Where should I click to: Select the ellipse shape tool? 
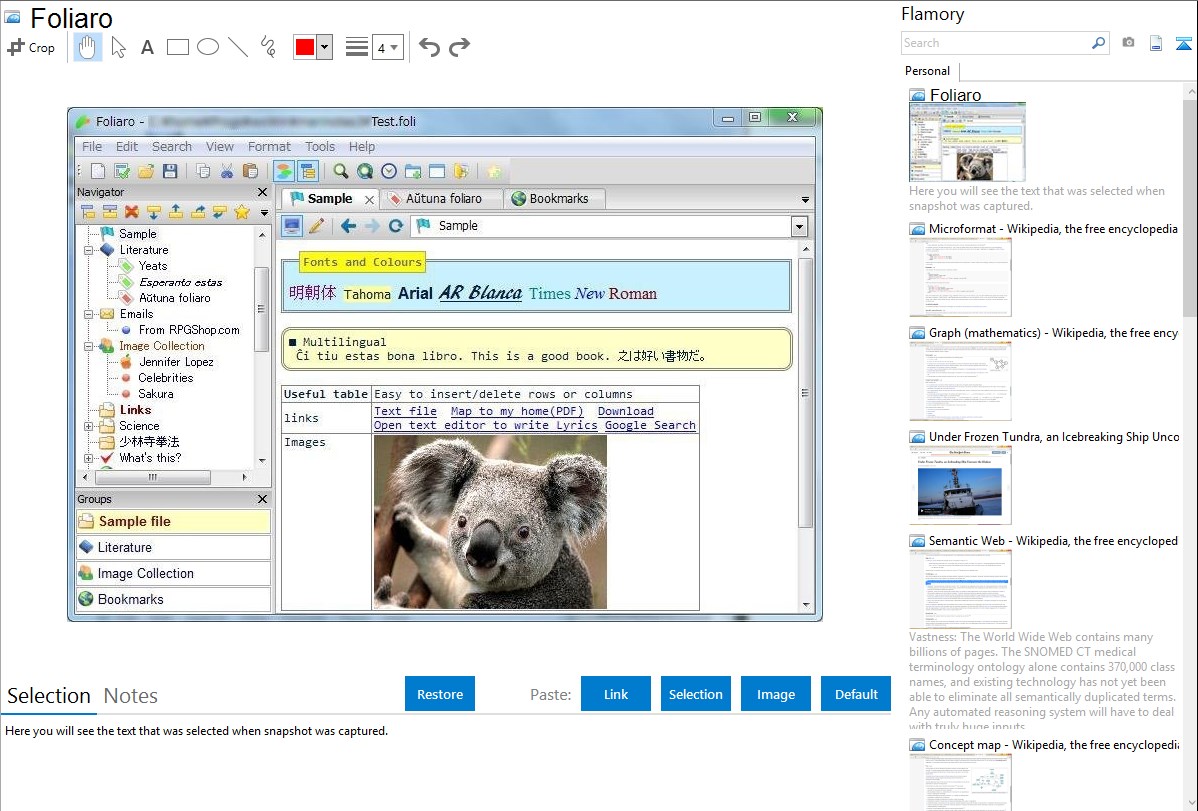(207, 47)
